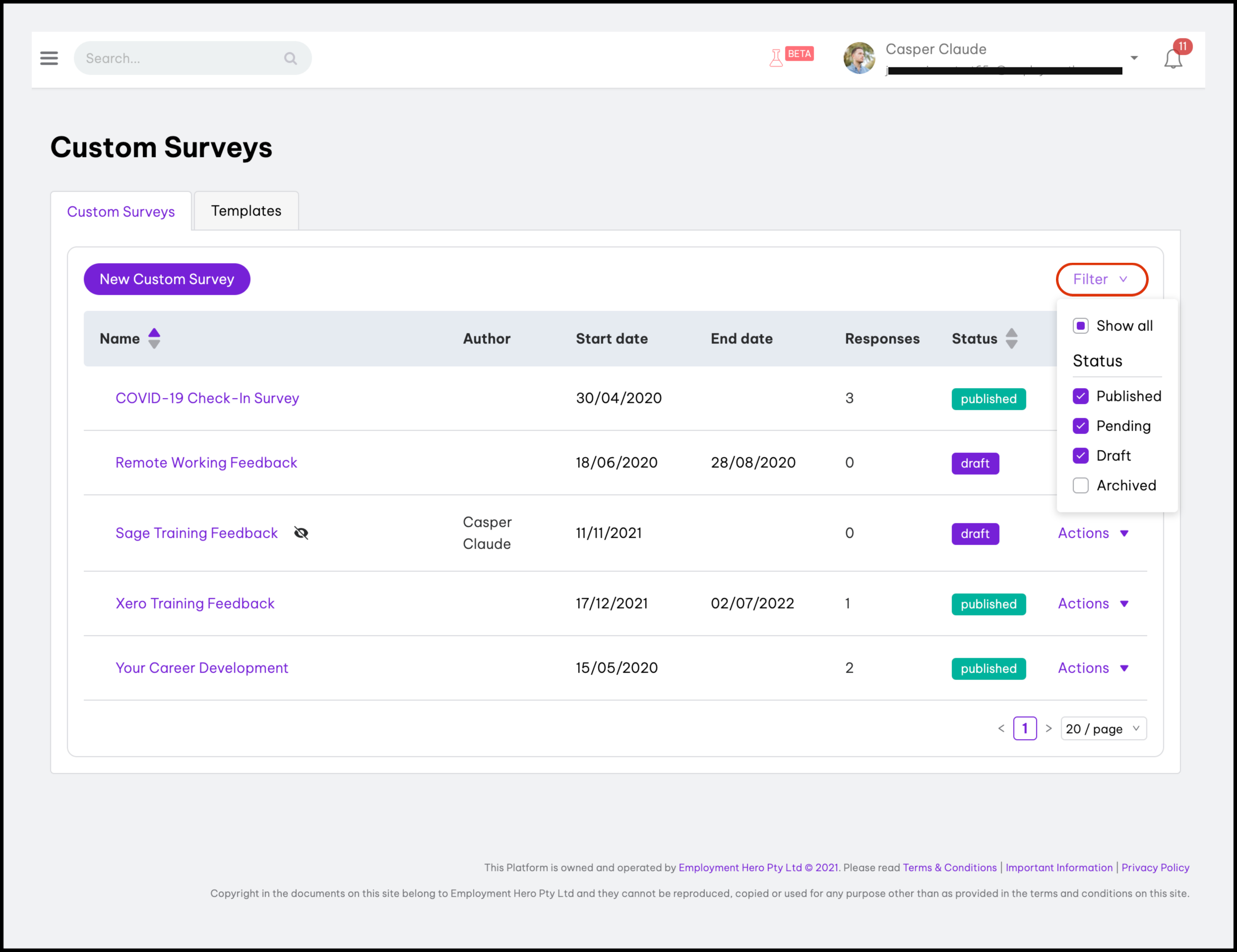Click the search magnifier icon

tap(291, 59)
